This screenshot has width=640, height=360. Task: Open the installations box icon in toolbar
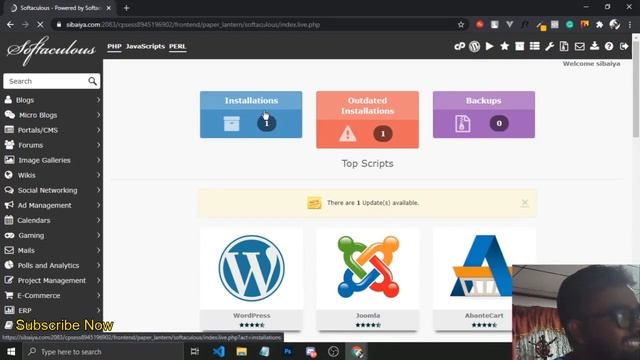(520, 47)
